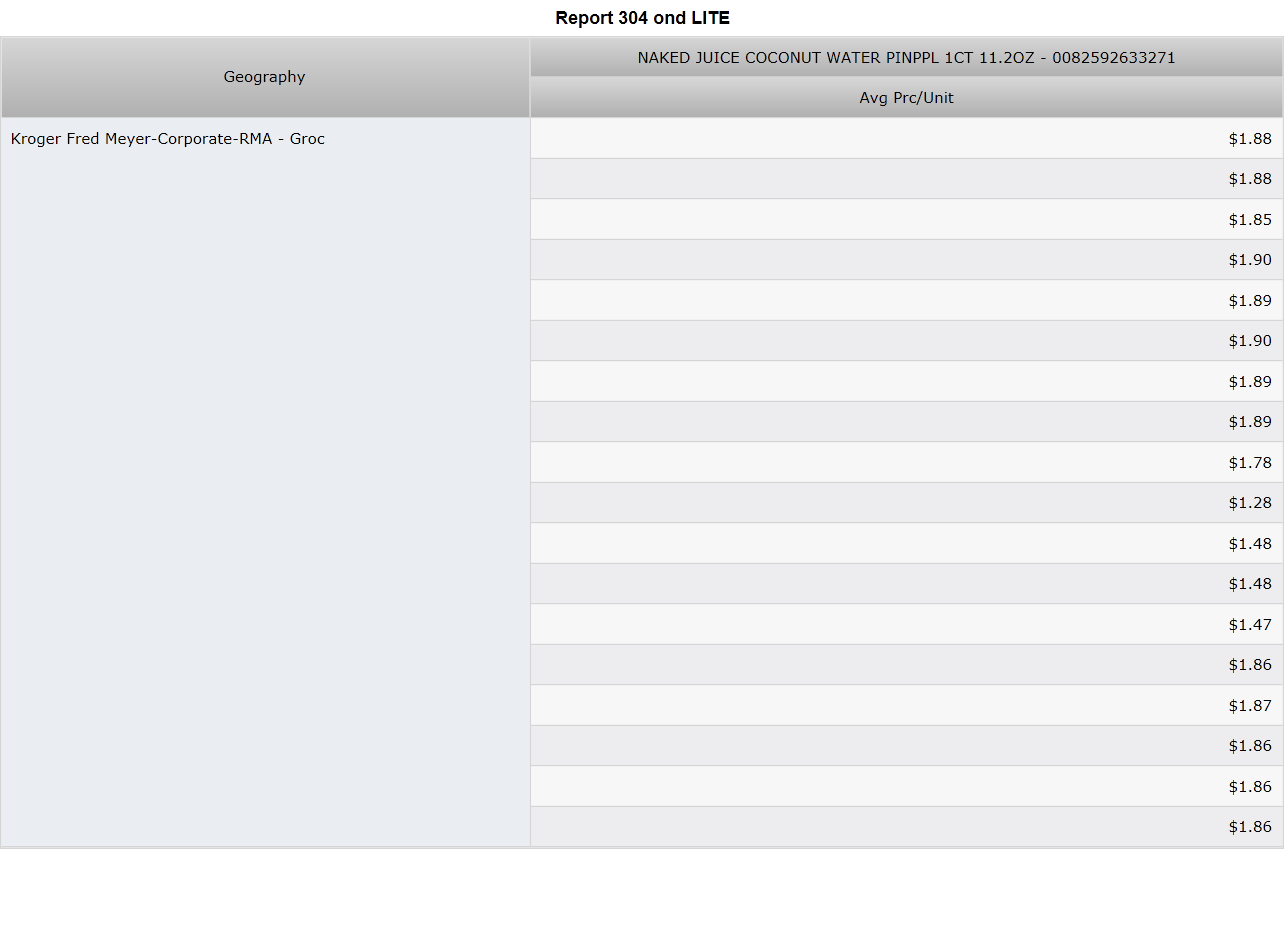Select the $1.86 cell just below $1.47
The width and height of the screenshot is (1284, 946).
point(906,665)
